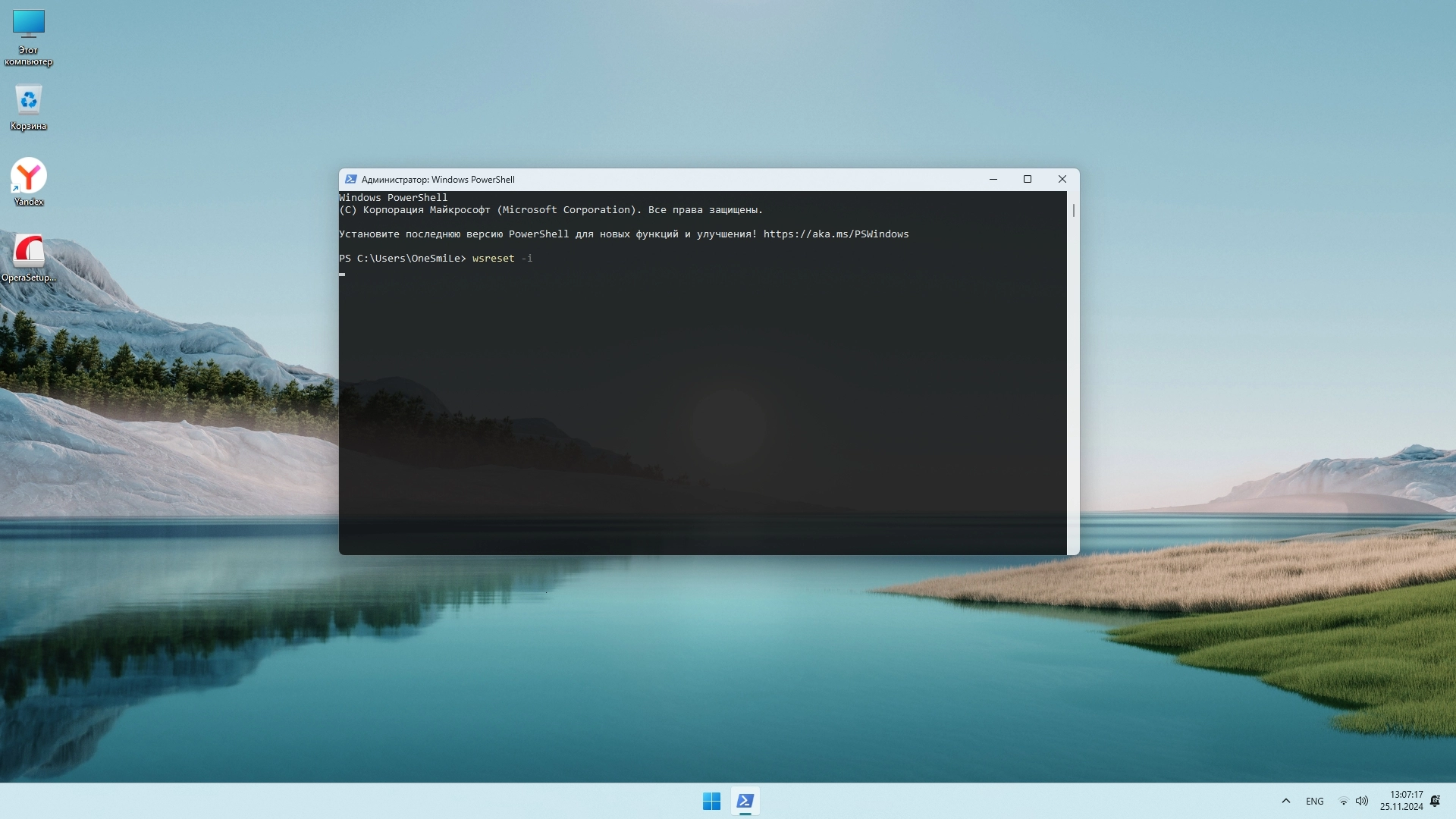The width and height of the screenshot is (1456, 819).
Task: Click the Windows Start button
Action: 711,801
